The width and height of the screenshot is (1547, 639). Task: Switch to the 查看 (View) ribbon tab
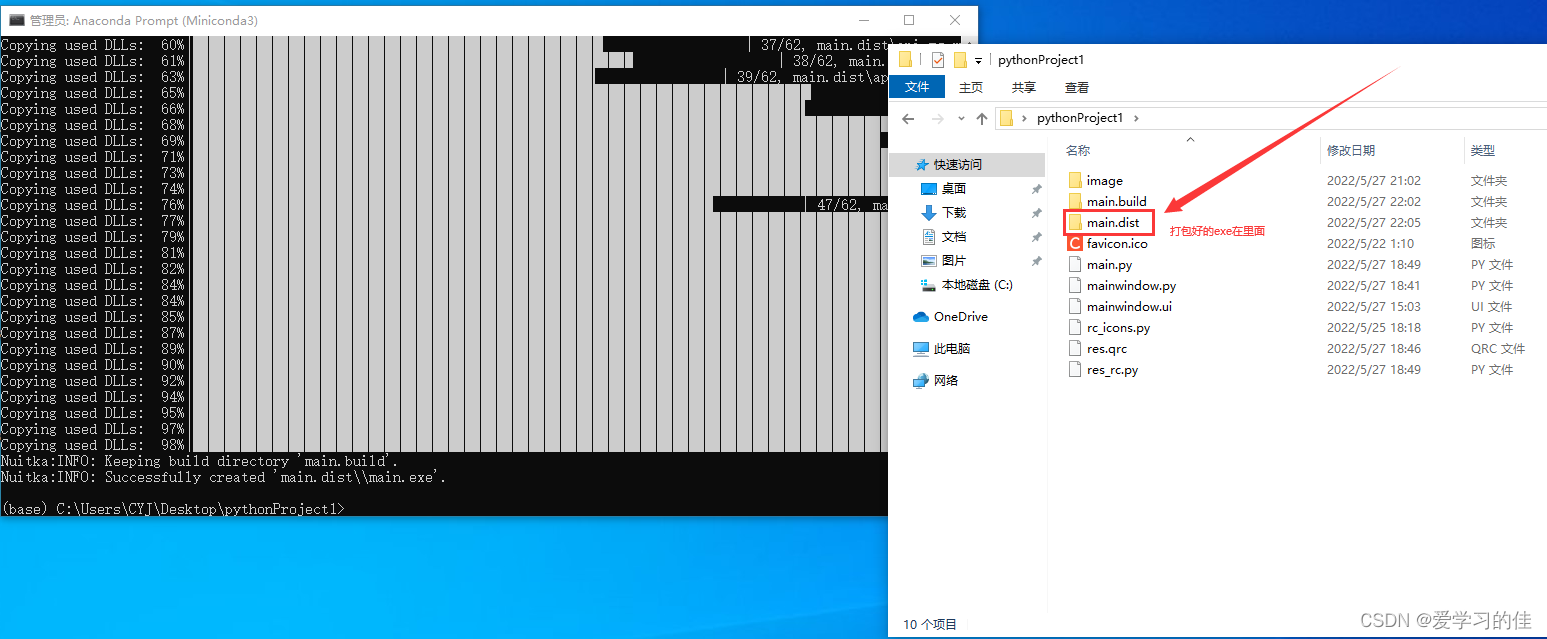(1076, 87)
